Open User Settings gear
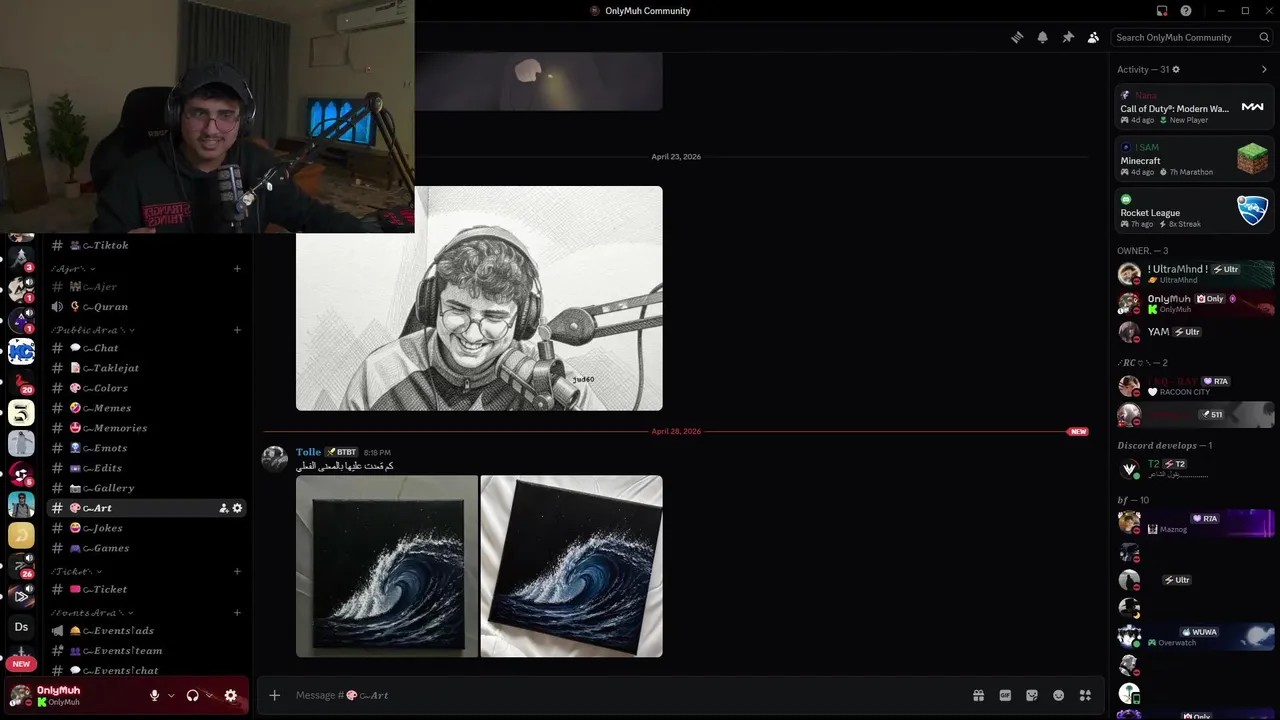This screenshot has height=720, width=1280. (231, 696)
